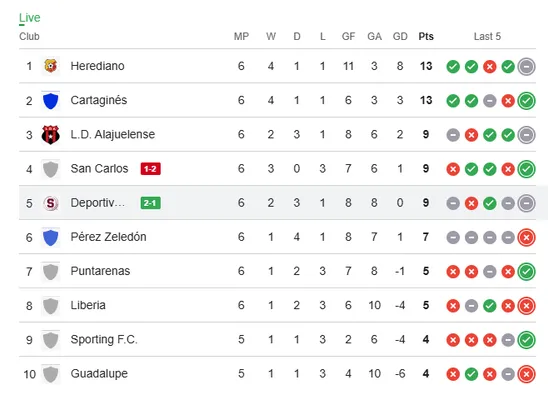Select Sporting F.C.'s latest win result icon

(x=526, y=340)
